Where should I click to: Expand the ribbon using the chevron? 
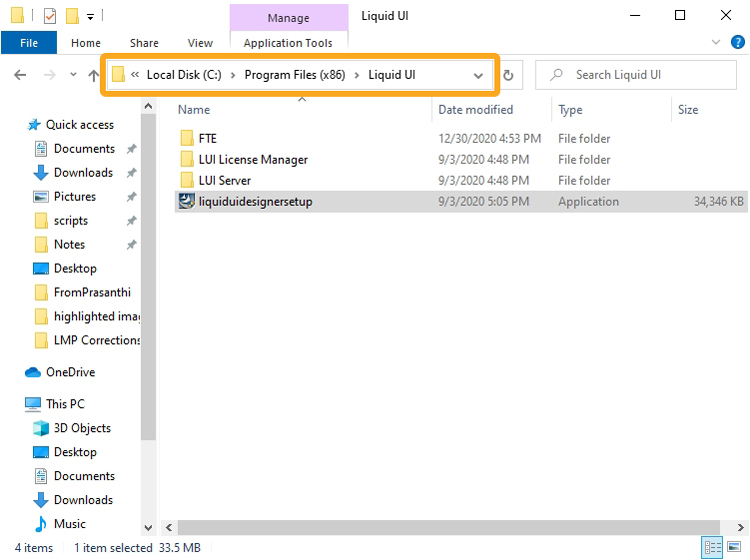pyautogui.click(x=716, y=43)
